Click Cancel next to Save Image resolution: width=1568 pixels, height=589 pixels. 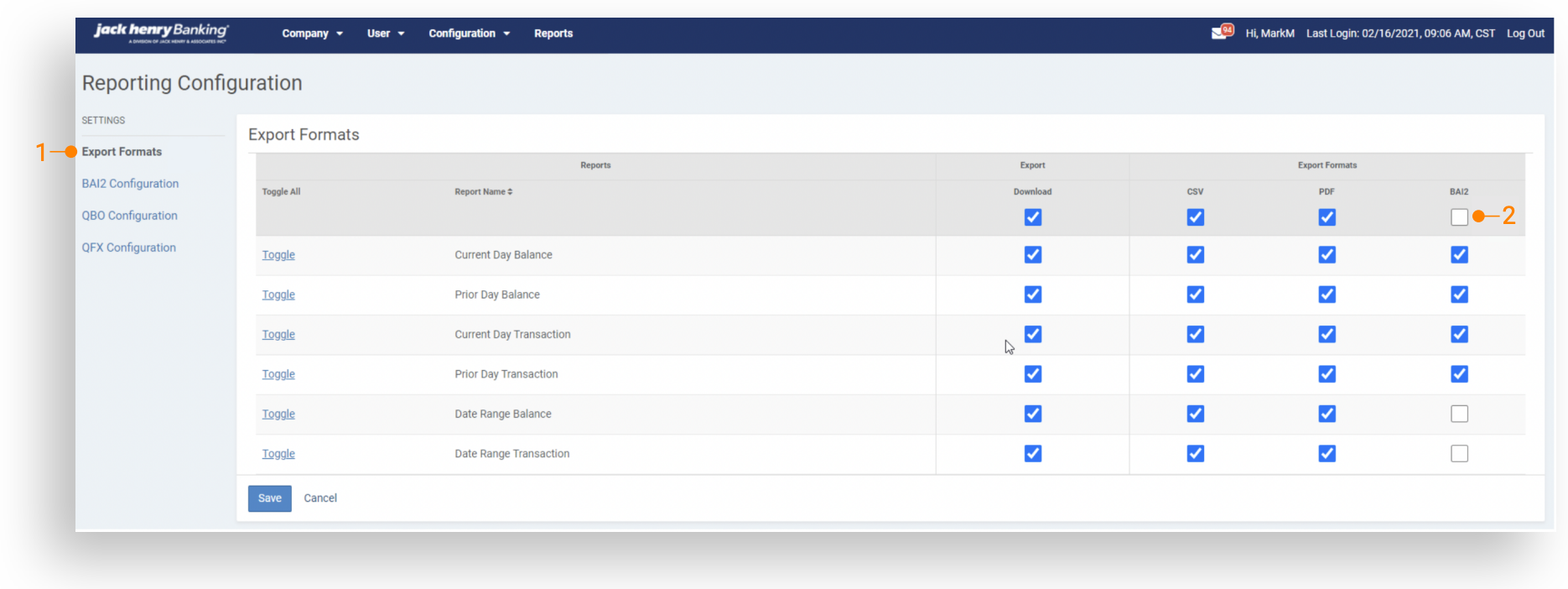coord(320,498)
